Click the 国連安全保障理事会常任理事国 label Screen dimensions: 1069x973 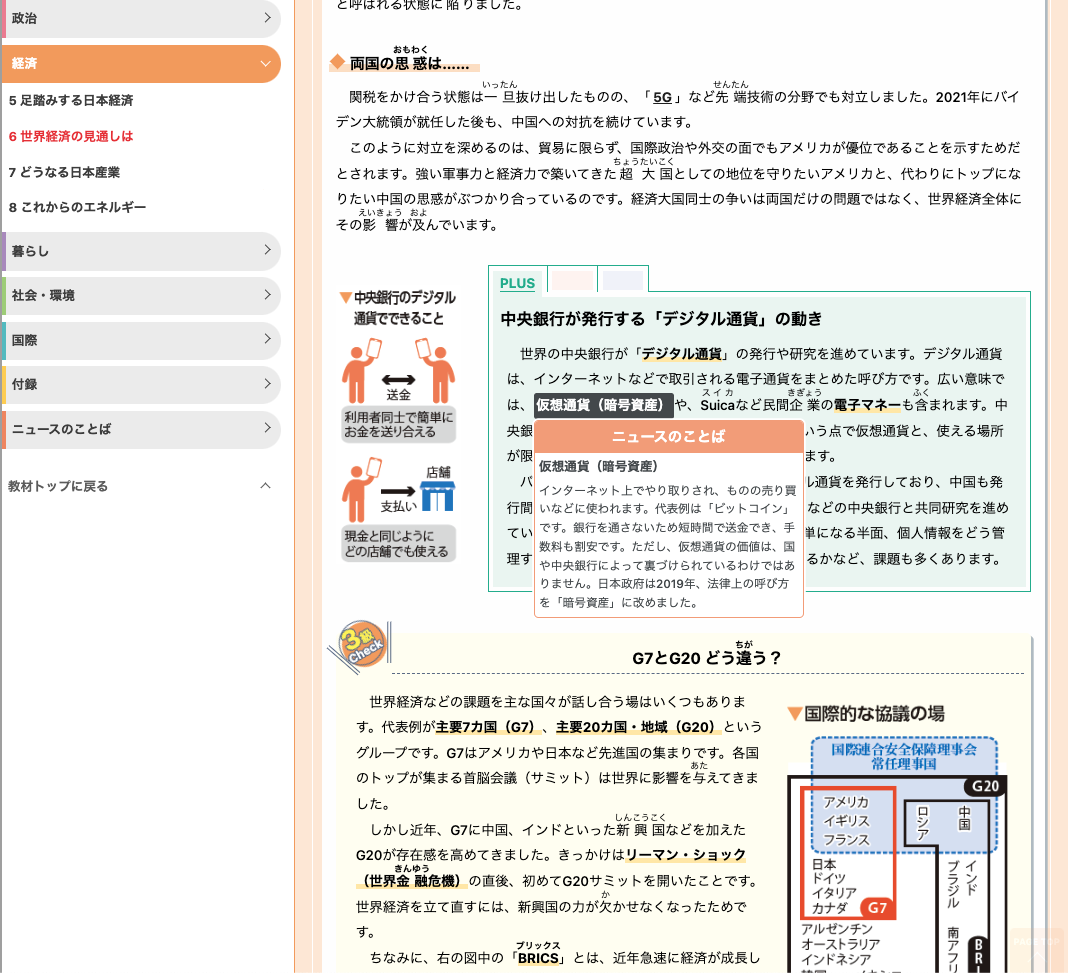904,756
